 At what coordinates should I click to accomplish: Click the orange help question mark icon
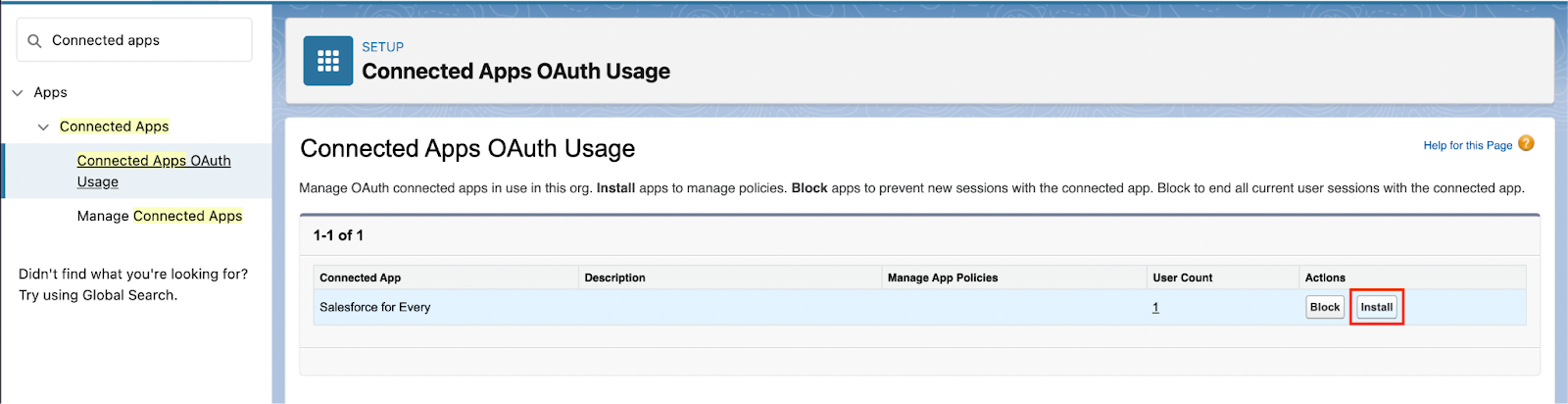click(x=1526, y=143)
